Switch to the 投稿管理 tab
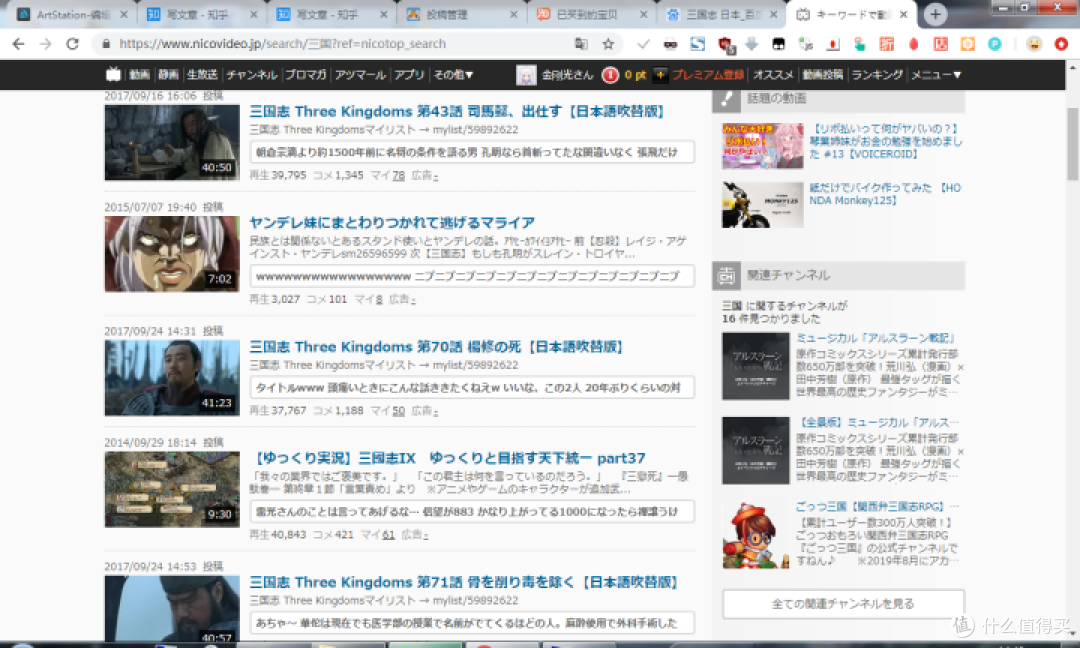Screen dimensions: 1080x648 coord(461,14)
